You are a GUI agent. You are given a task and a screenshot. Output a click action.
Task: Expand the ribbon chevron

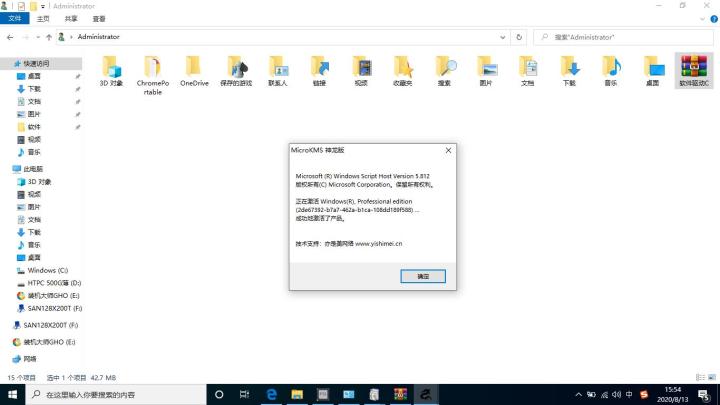coord(702,19)
